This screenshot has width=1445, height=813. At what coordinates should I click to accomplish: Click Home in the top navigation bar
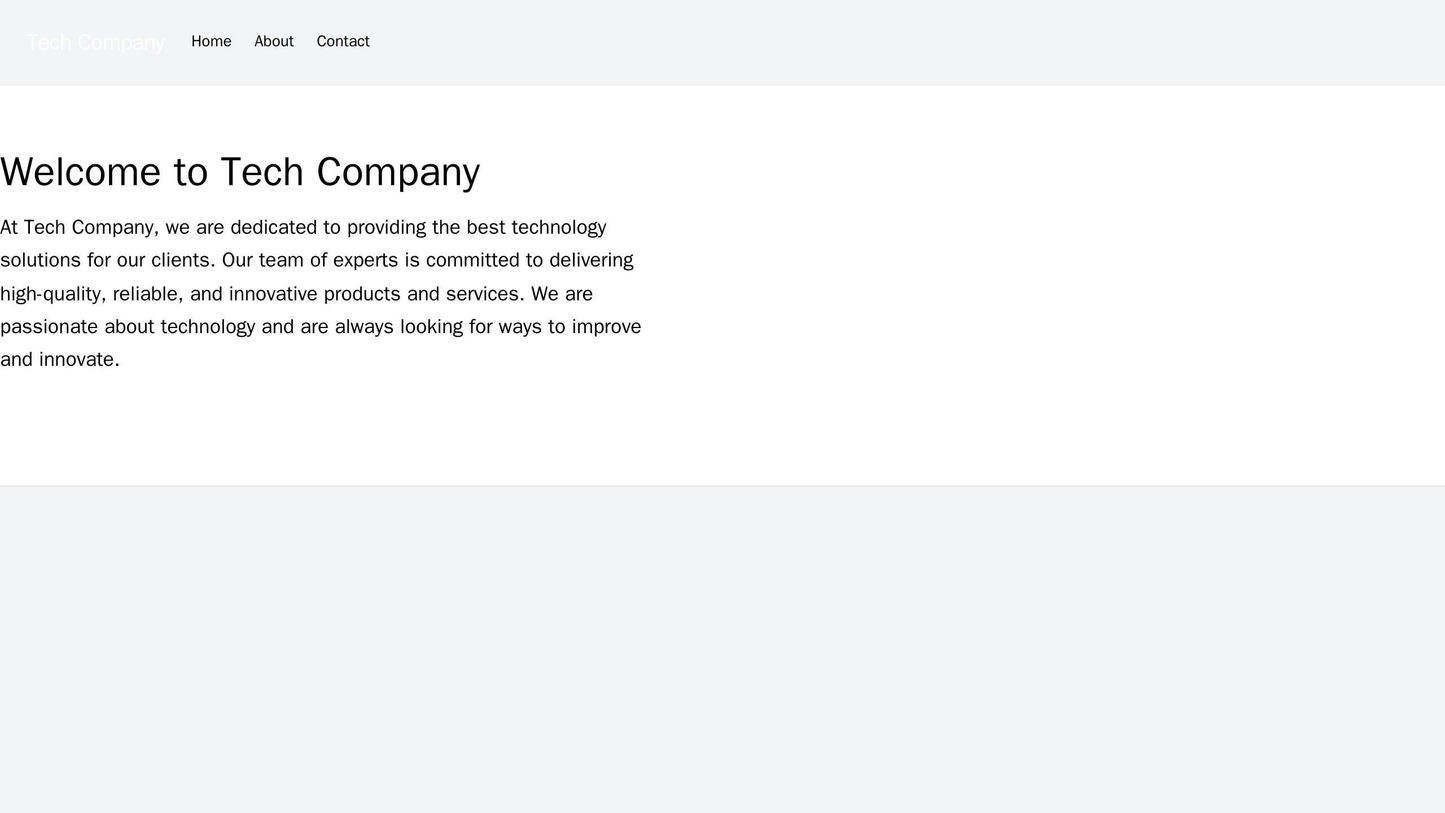click(x=212, y=41)
